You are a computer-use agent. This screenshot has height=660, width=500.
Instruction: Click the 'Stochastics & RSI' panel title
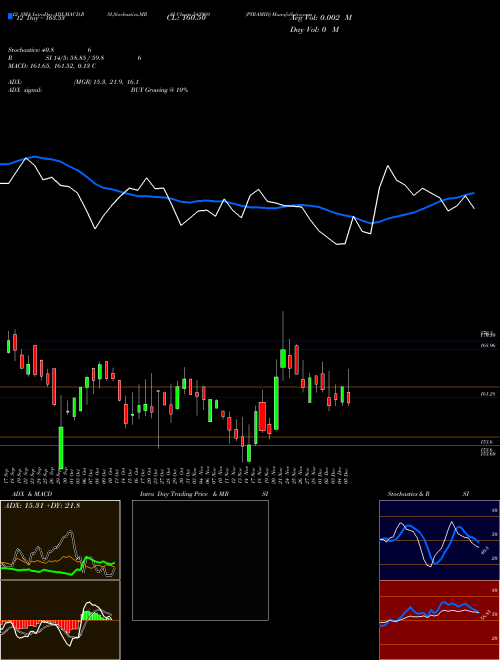click(428, 494)
